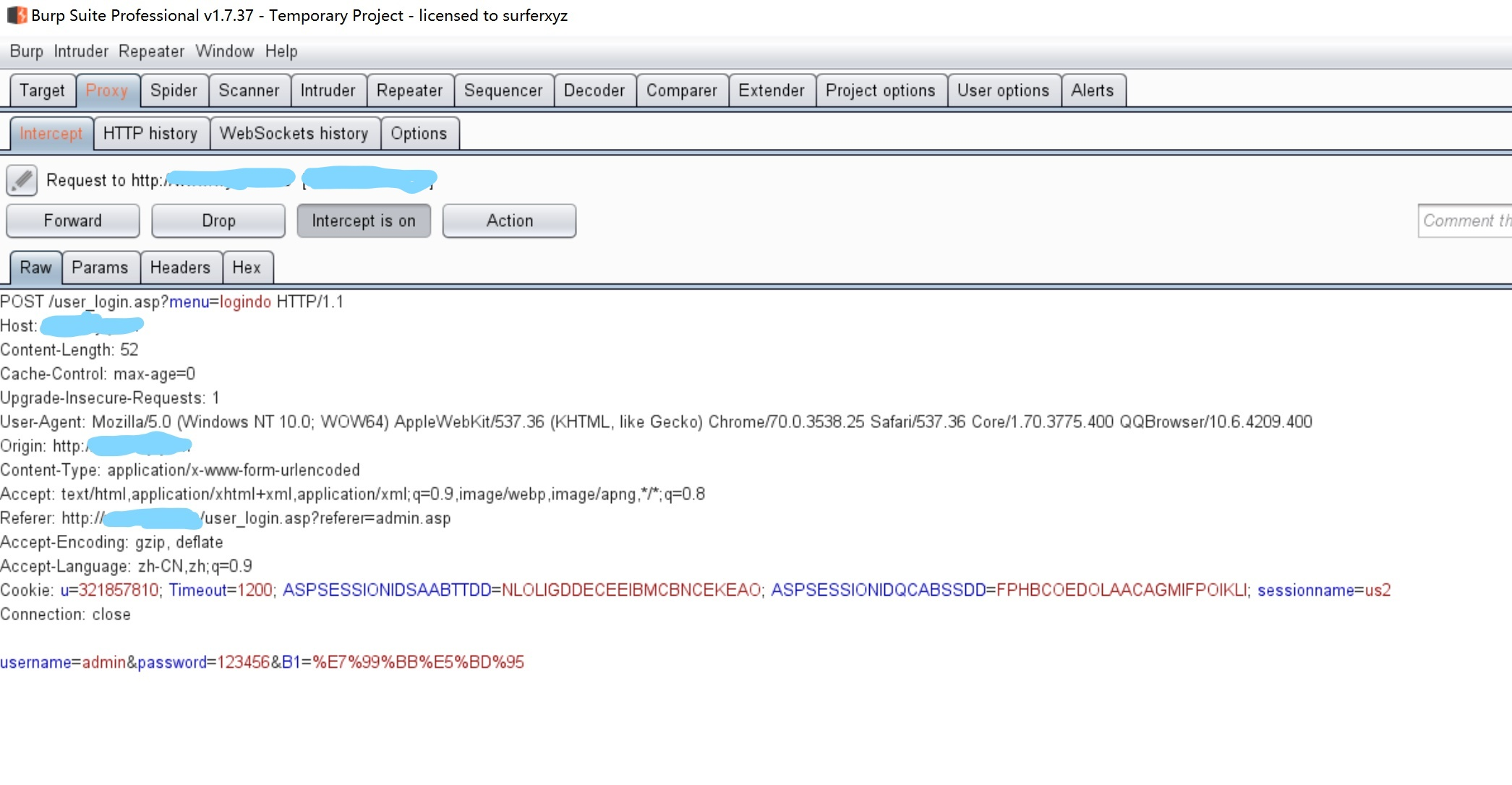The height and width of the screenshot is (785, 1512).
Task: Click the Host header line
Action: (72, 325)
